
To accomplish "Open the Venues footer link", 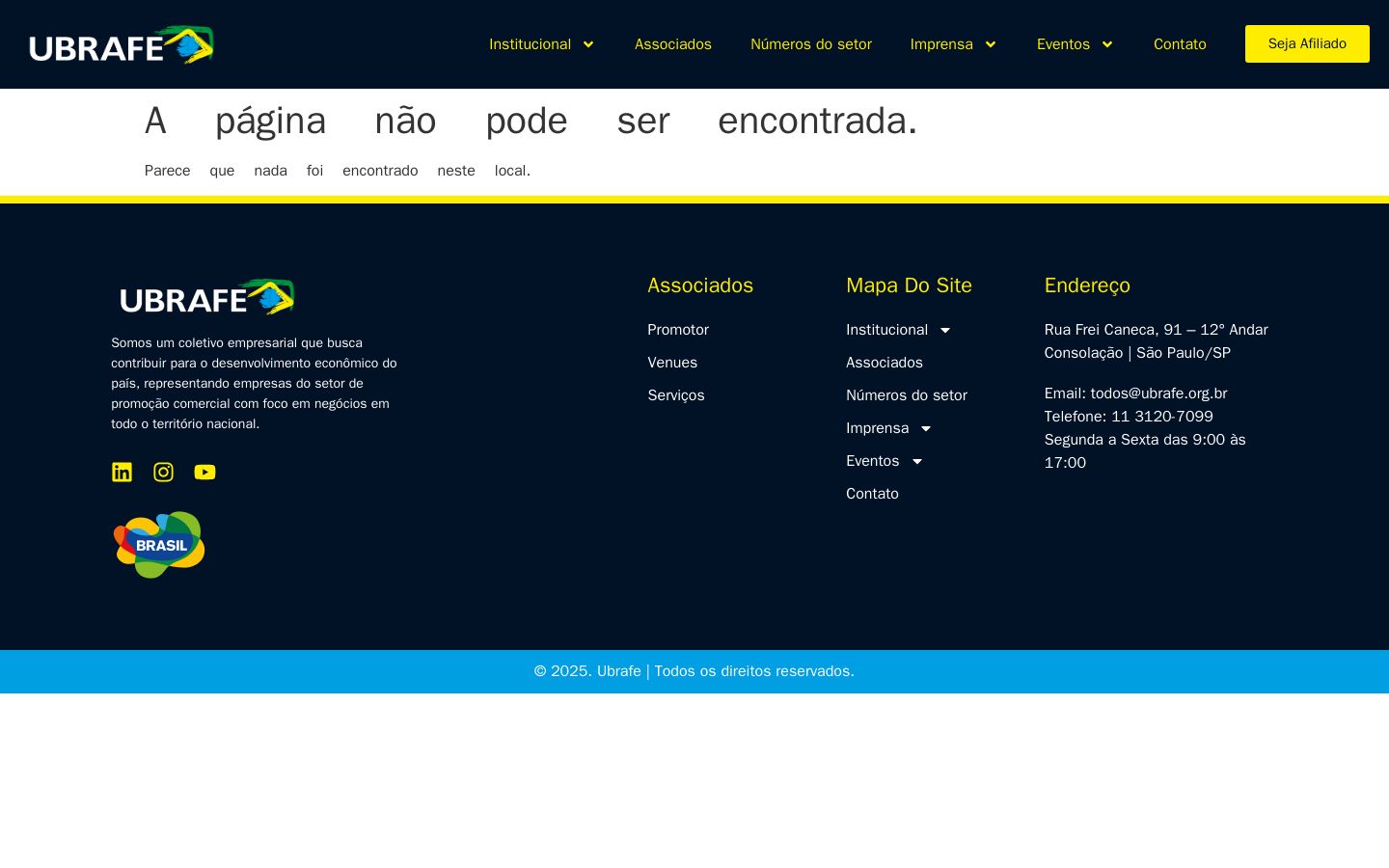I will click(672, 363).
